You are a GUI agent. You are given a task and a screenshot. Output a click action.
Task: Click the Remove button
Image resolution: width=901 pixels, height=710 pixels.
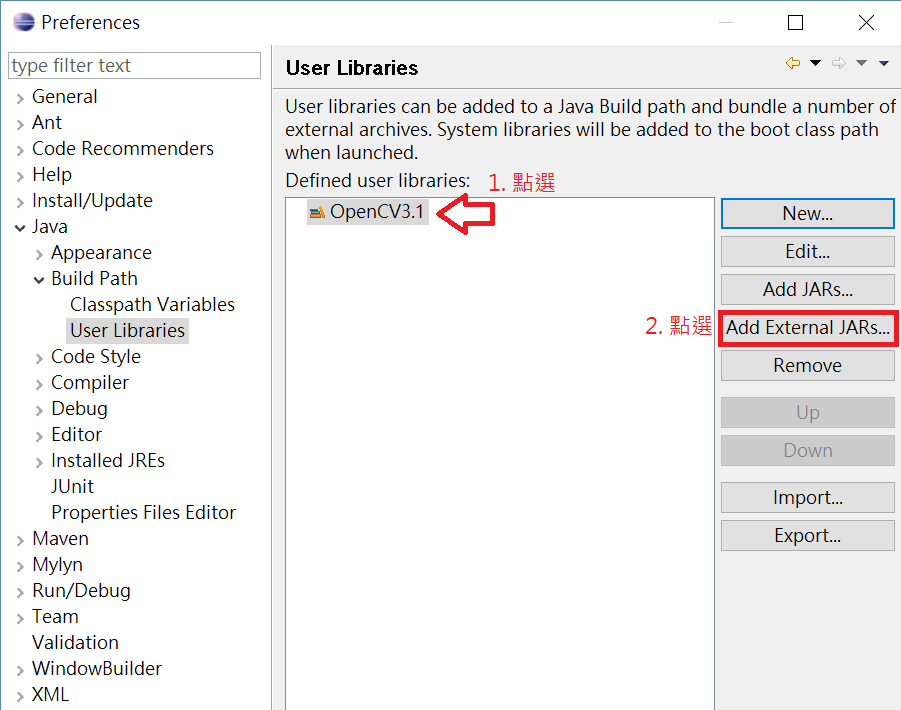click(x=807, y=365)
